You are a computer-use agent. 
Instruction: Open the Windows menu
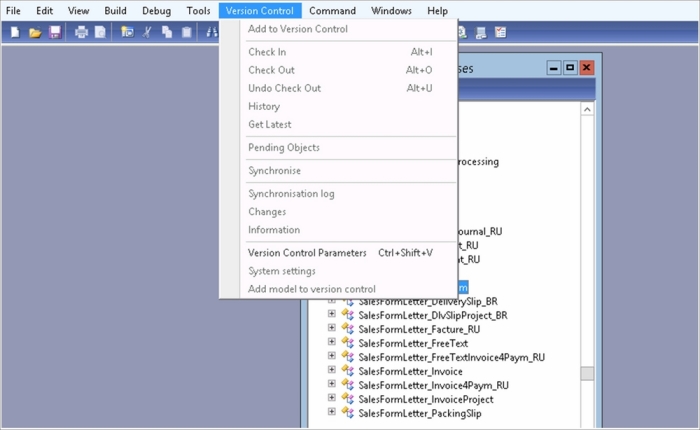pyautogui.click(x=391, y=11)
